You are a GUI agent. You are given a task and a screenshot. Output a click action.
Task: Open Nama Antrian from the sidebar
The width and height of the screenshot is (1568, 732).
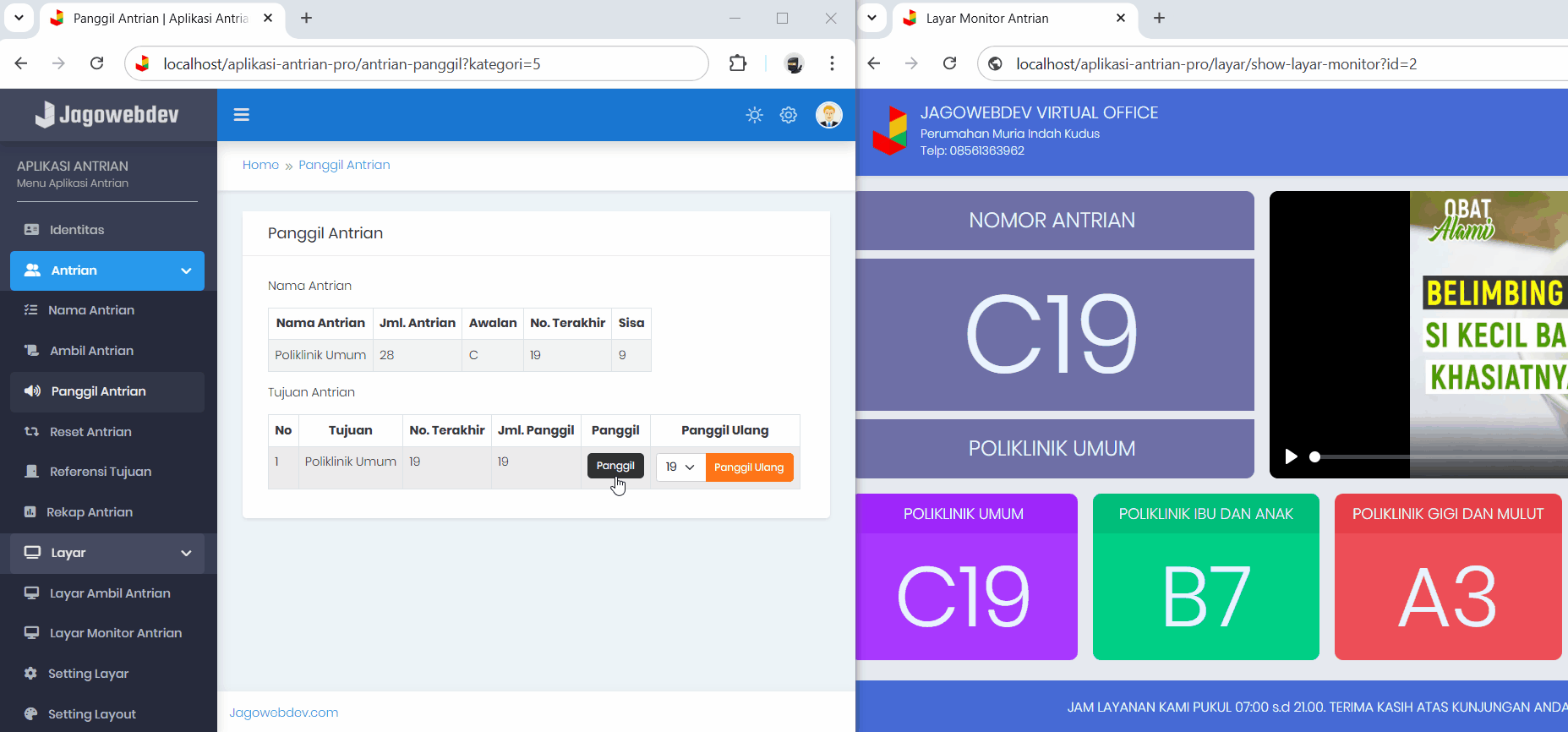pyautogui.click(x=107, y=310)
